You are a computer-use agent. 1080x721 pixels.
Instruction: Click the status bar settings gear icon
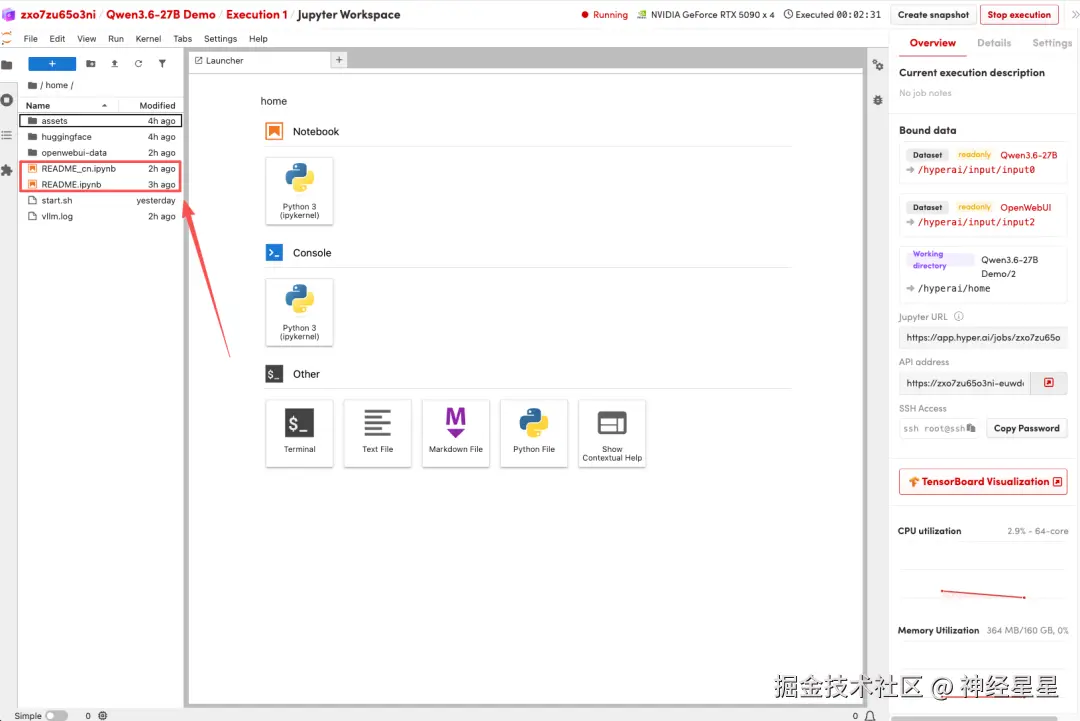103,715
